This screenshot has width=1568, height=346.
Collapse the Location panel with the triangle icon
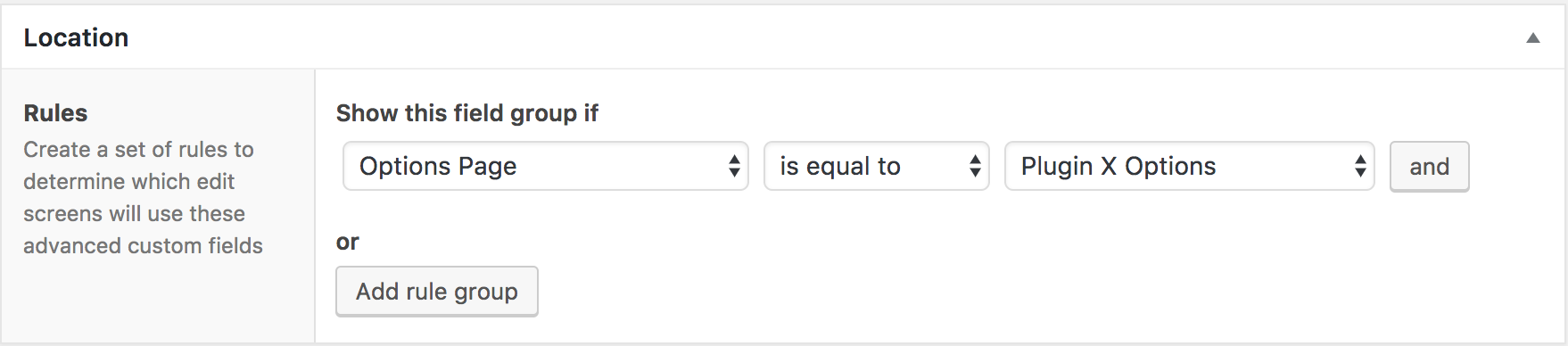(x=1532, y=37)
